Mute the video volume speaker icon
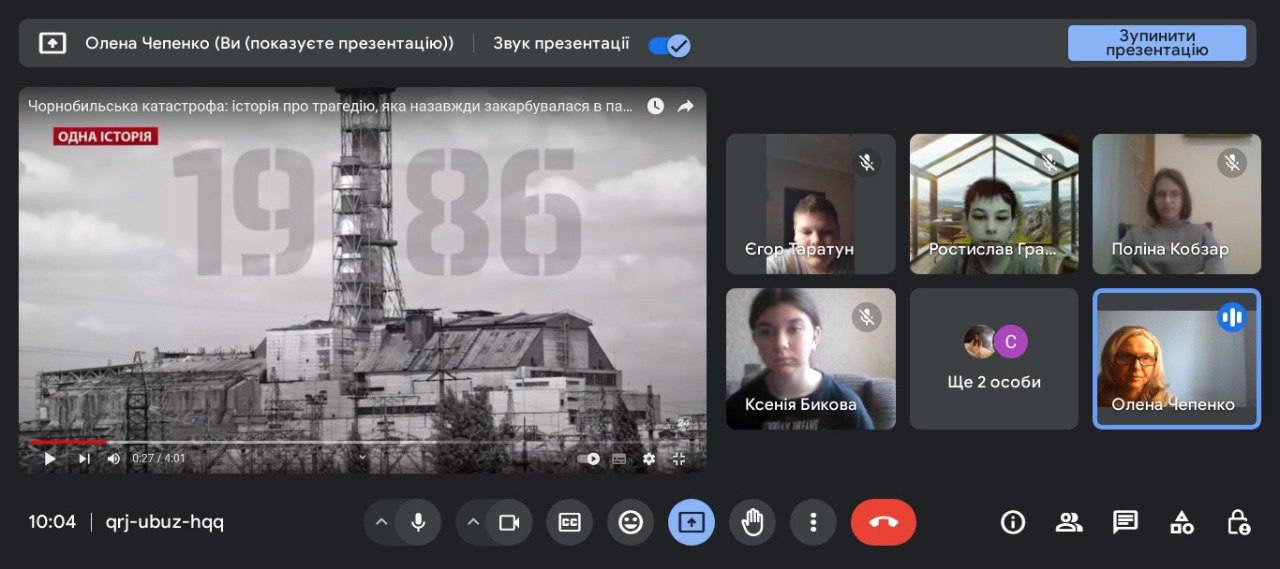 tap(113, 459)
